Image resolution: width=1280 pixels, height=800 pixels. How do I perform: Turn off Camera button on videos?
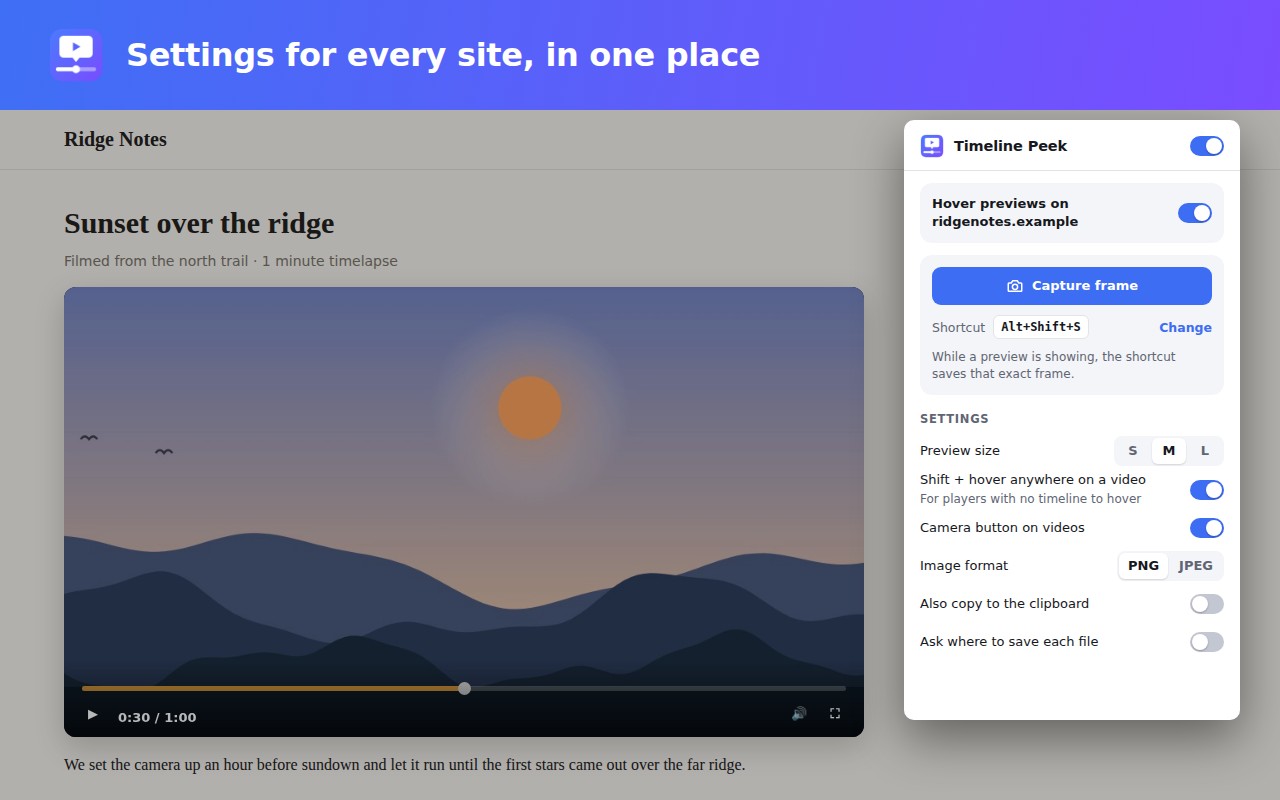[1207, 528]
